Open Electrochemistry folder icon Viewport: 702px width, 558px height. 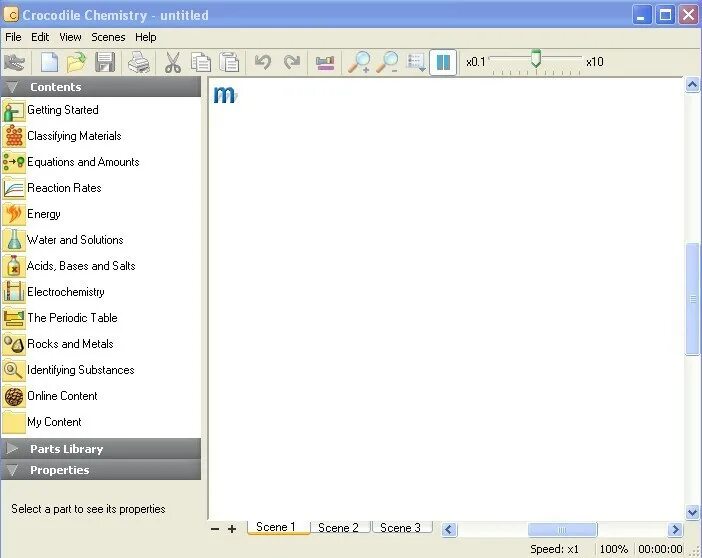[14, 292]
